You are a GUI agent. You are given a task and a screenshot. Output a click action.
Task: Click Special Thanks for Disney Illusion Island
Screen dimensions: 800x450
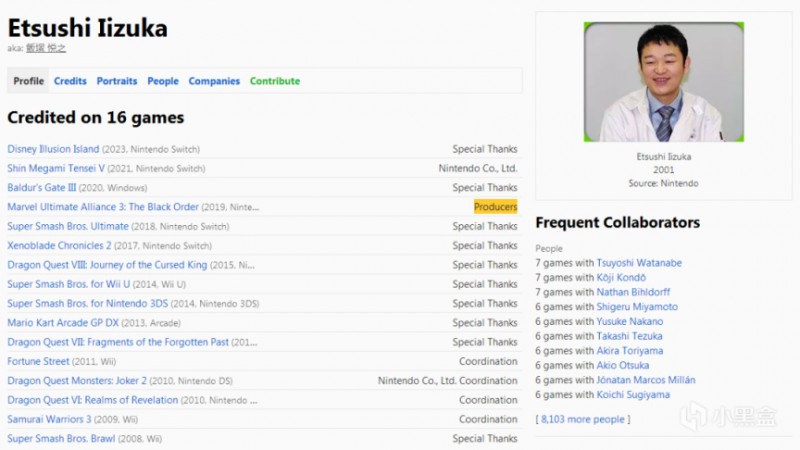point(485,149)
